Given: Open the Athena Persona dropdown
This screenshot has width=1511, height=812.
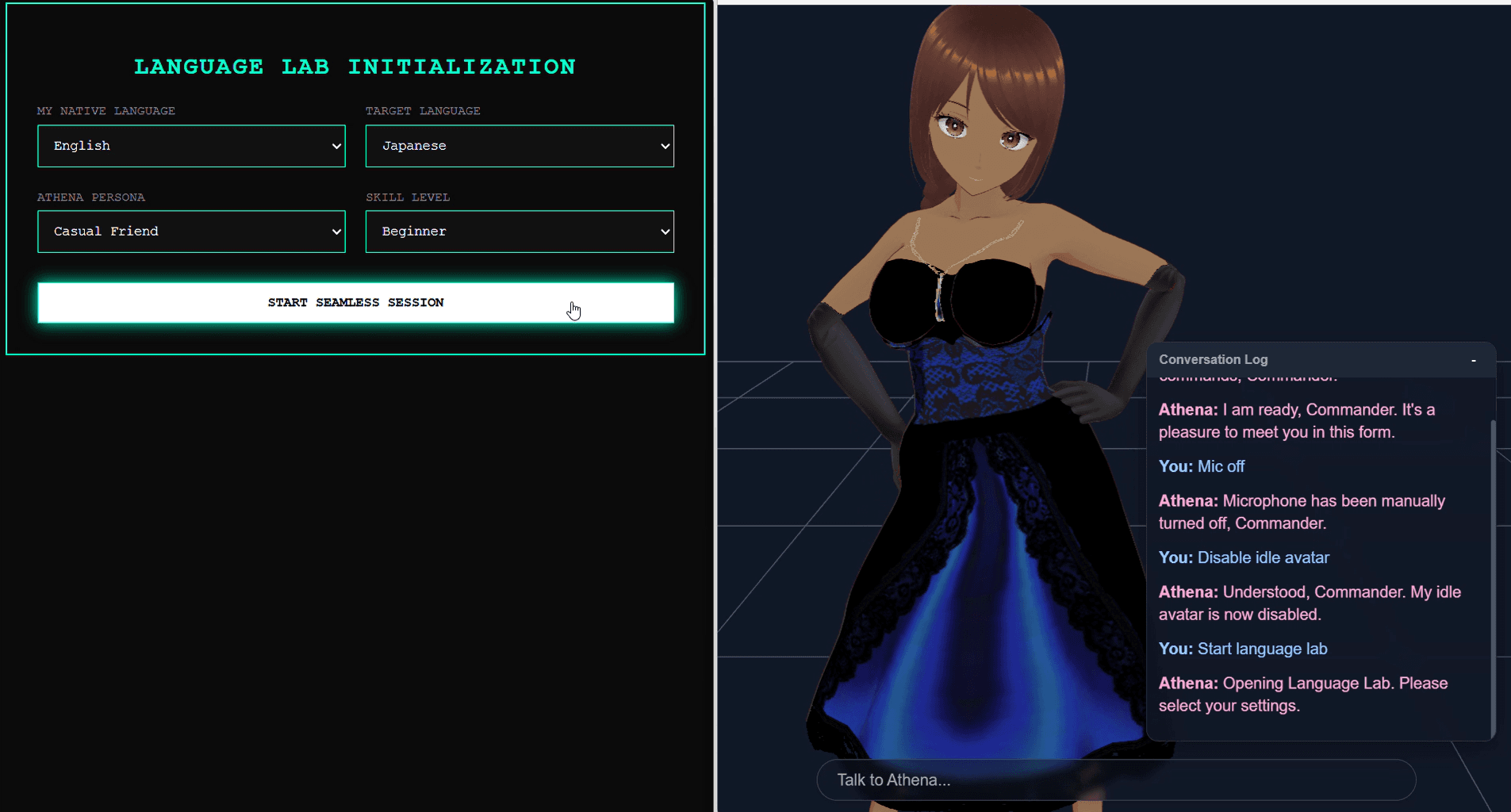Looking at the screenshot, I should (x=190, y=231).
